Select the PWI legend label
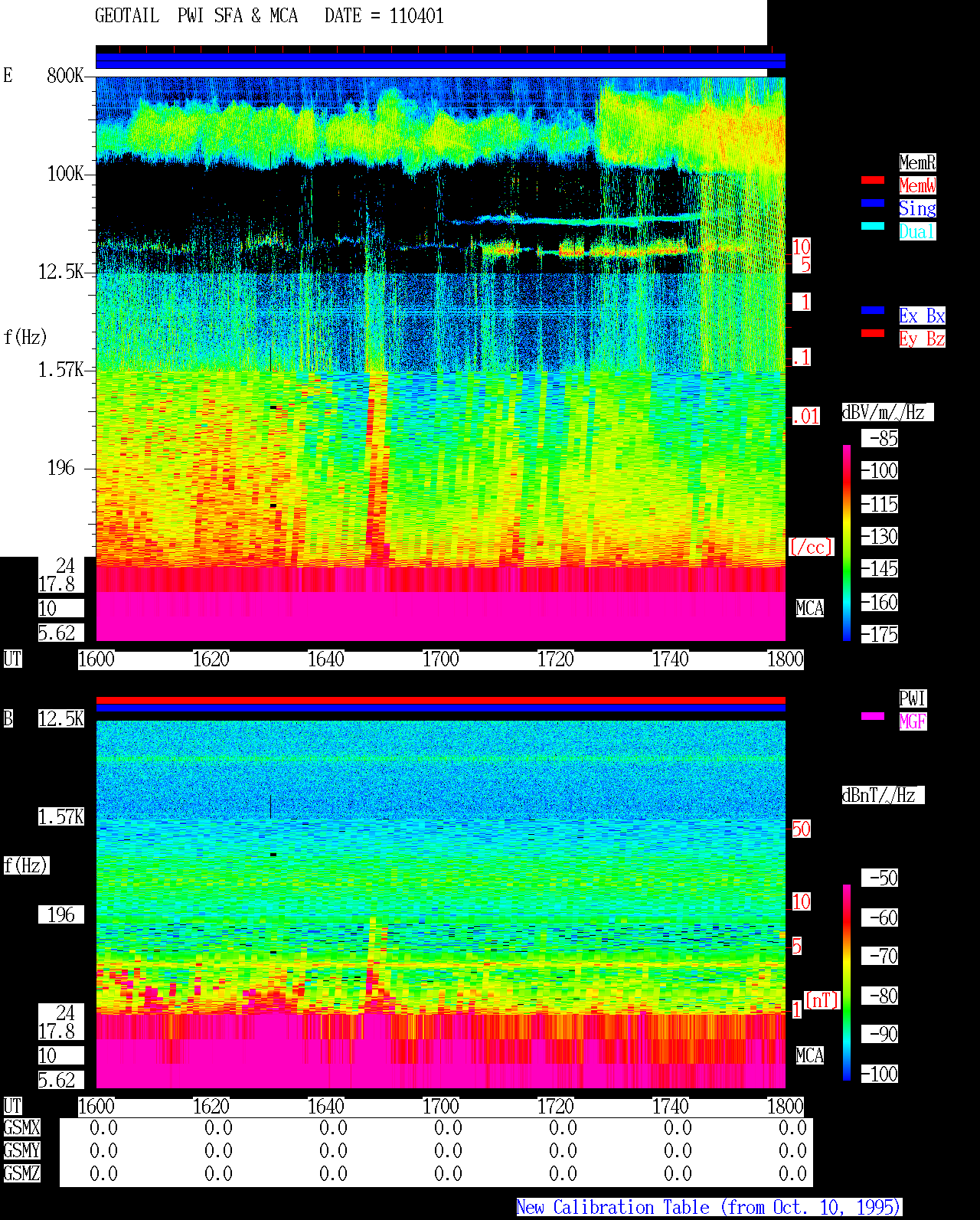Viewport: 980px width, 1220px height. (x=913, y=698)
